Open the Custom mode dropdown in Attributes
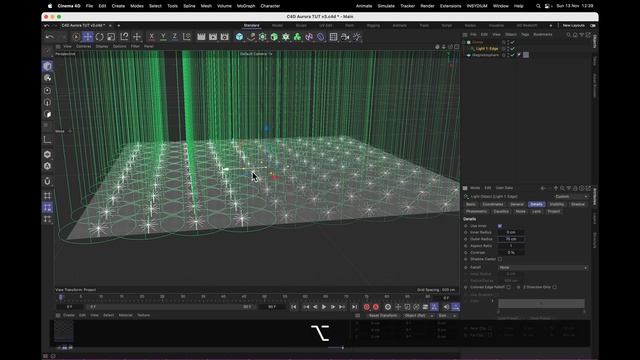This screenshot has width=640, height=360. tap(571, 197)
